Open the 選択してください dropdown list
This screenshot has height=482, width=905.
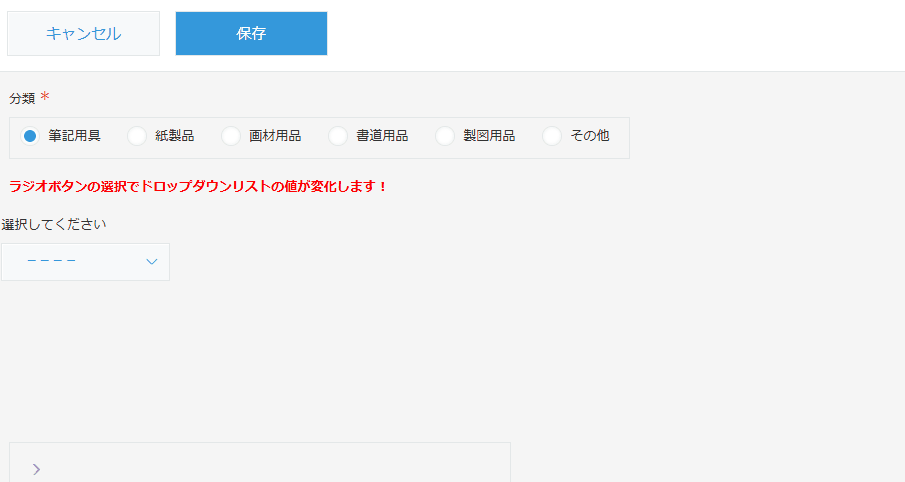[x=85, y=262]
